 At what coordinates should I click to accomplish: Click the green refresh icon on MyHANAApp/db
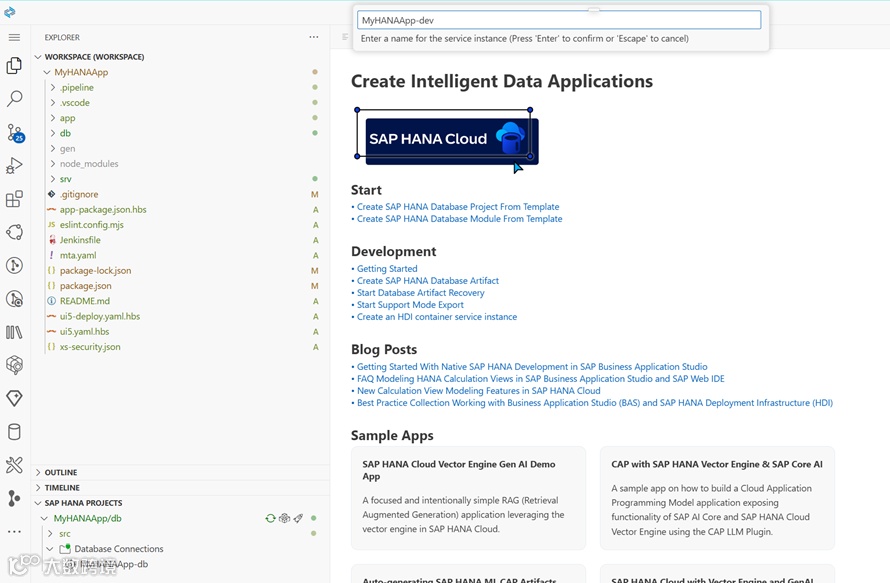click(271, 518)
